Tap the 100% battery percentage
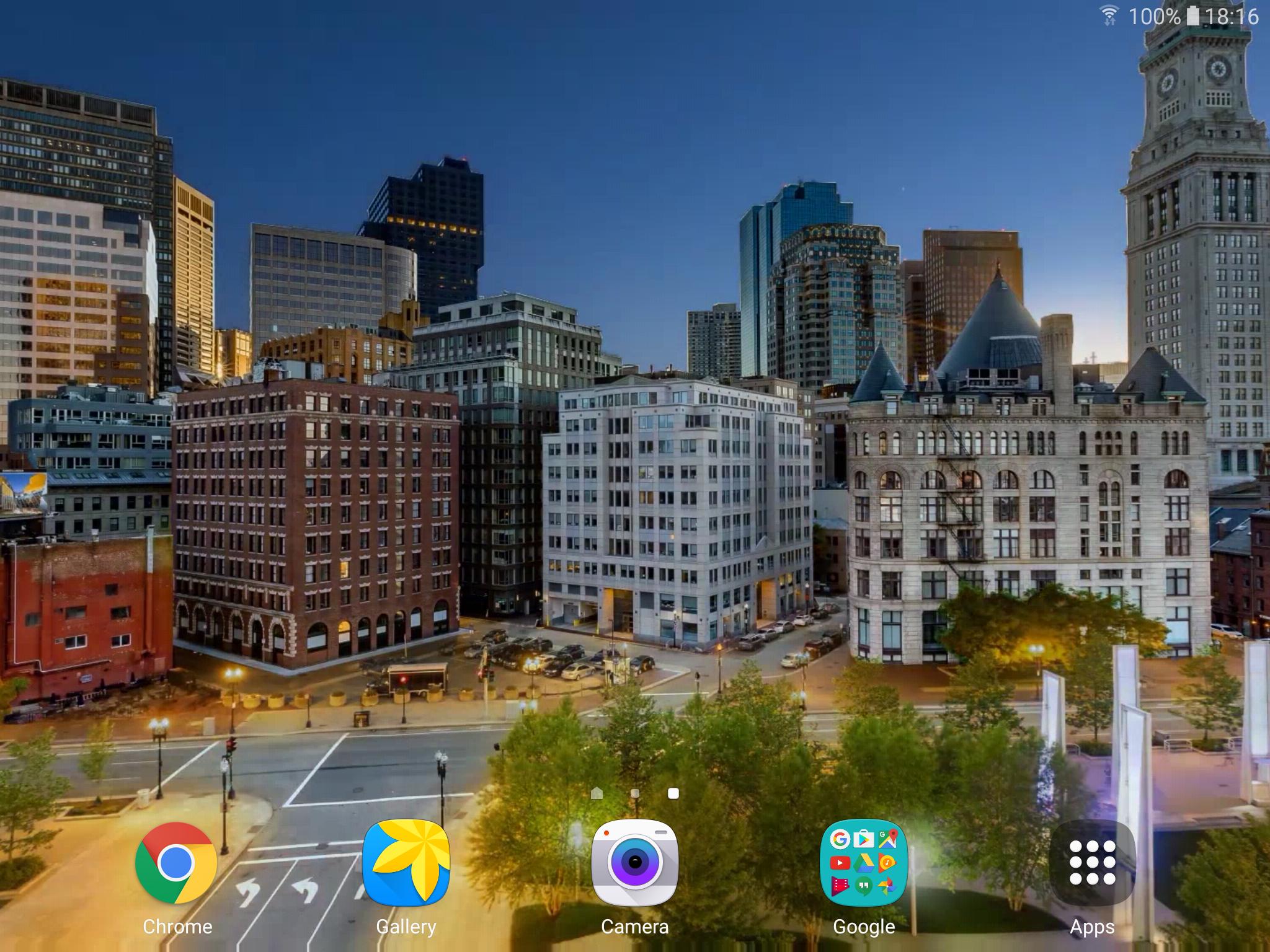This screenshot has height=952, width=1270. 1154,16
